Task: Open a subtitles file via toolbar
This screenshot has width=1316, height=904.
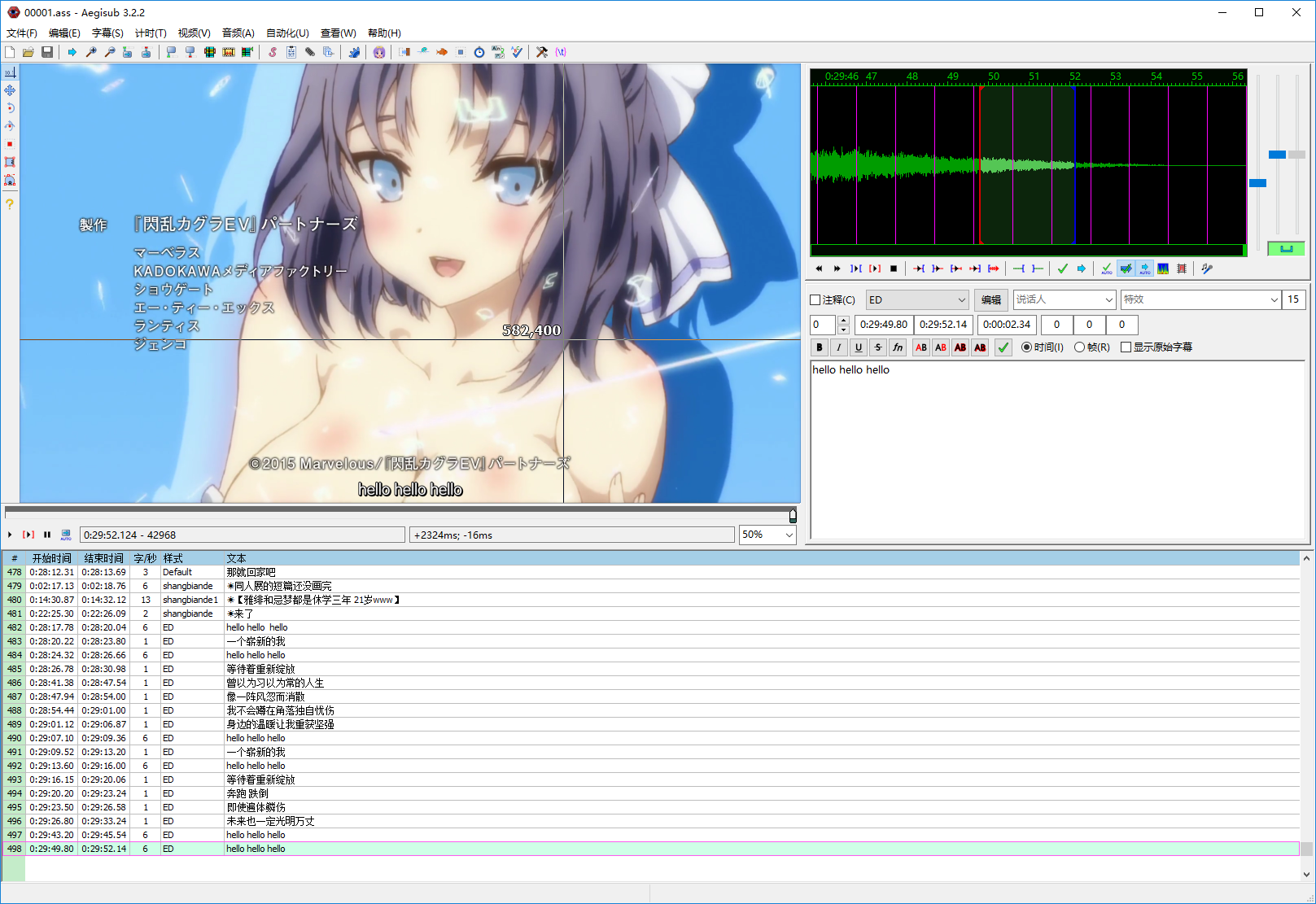Action: coord(28,52)
